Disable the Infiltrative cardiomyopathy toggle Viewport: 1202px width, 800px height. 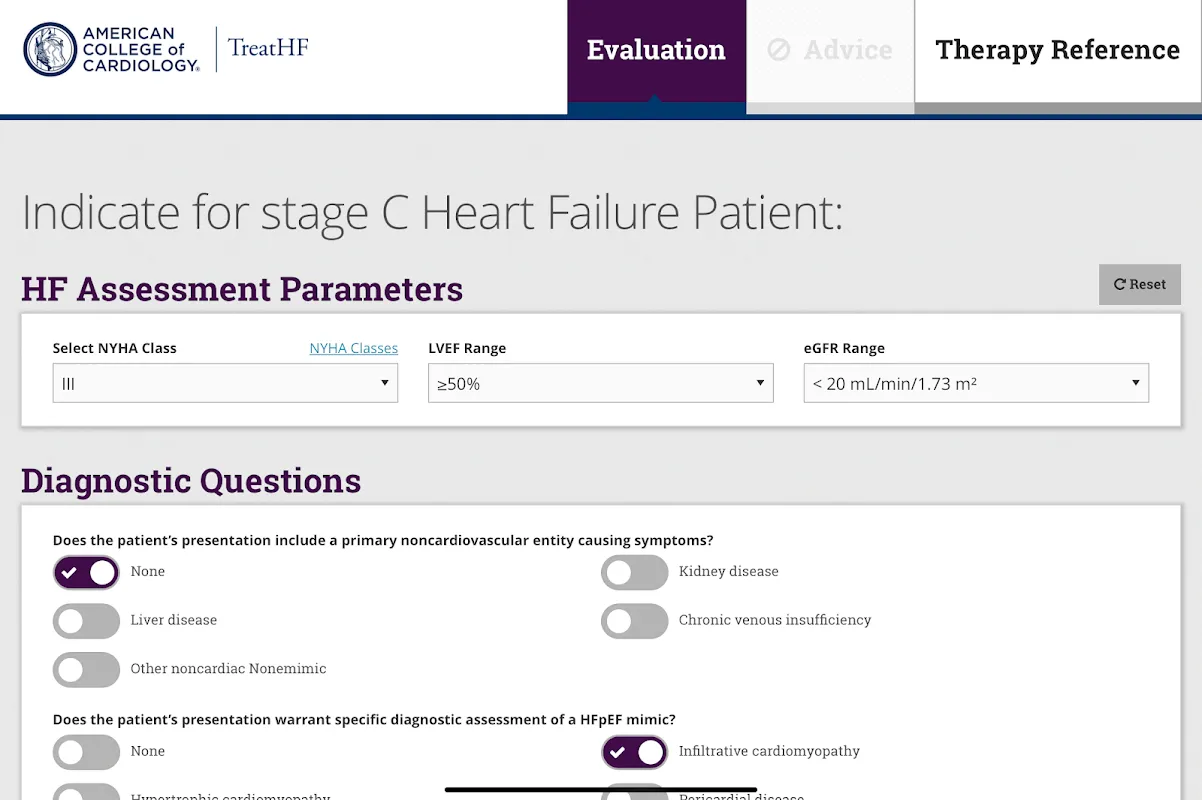pyautogui.click(x=634, y=752)
